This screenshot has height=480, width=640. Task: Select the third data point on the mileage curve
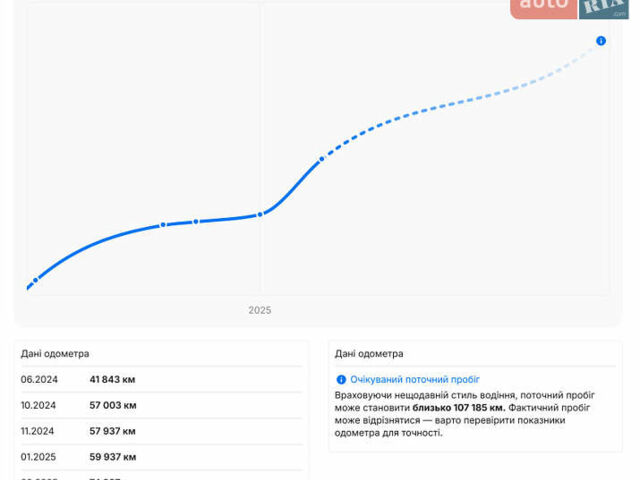(196, 221)
